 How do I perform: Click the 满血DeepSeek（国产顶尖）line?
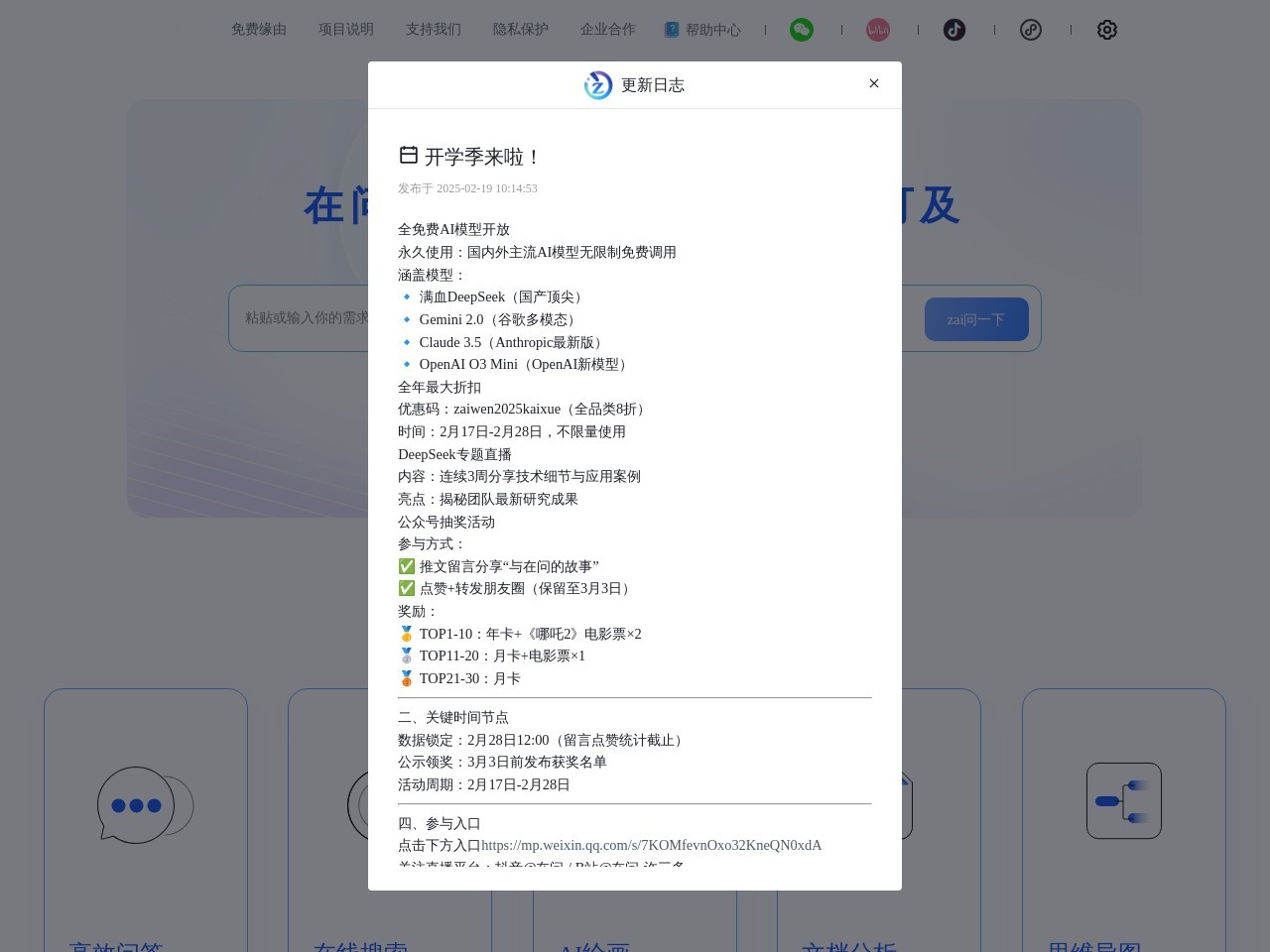[493, 297]
